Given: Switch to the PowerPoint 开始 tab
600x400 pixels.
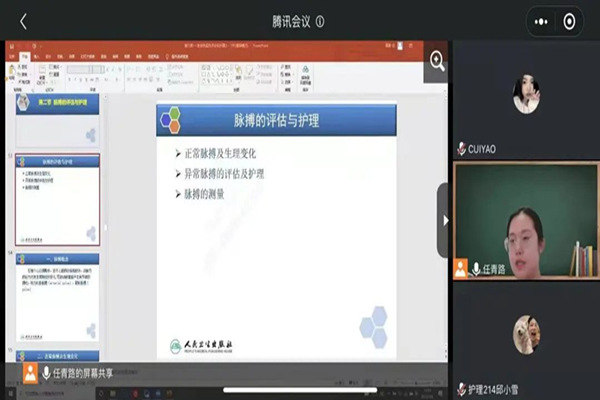Looking at the screenshot, I should 24,57.
